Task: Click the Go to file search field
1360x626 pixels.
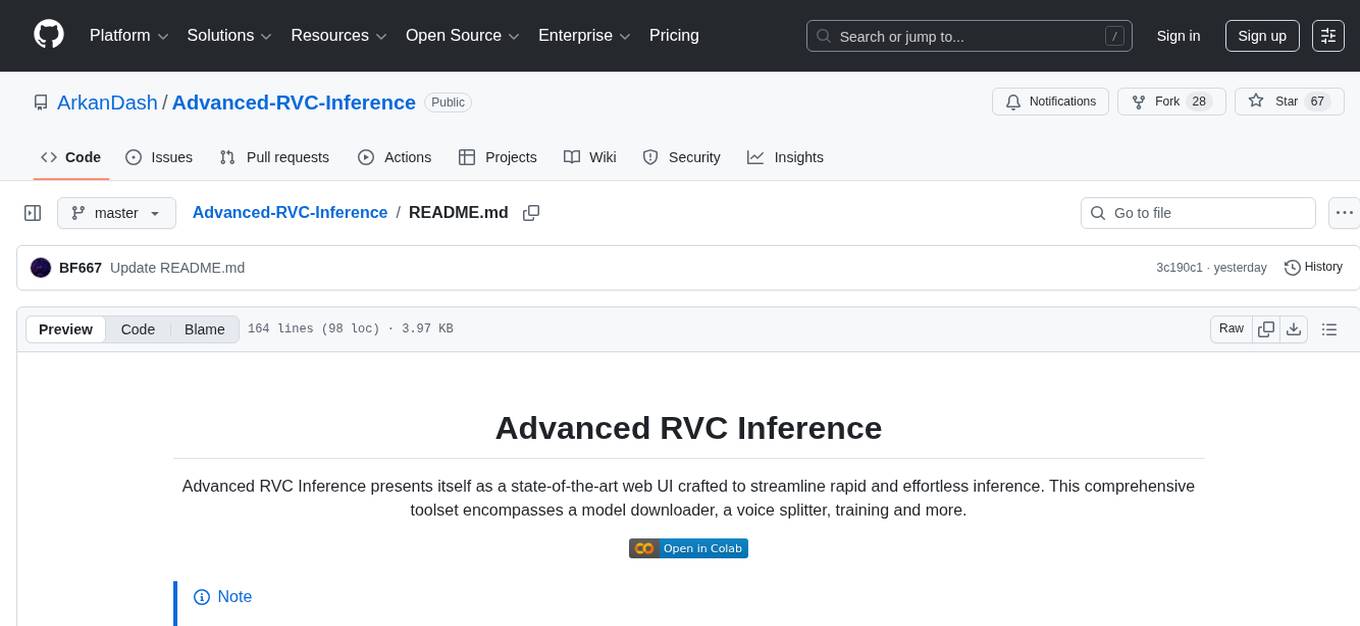Action: coord(1197,212)
